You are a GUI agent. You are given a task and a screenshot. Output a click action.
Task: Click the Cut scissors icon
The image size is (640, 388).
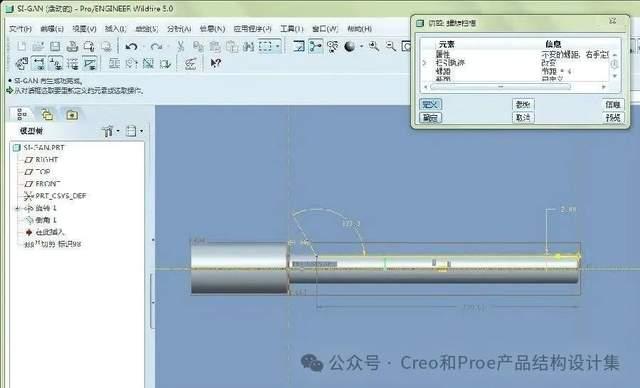point(180,46)
